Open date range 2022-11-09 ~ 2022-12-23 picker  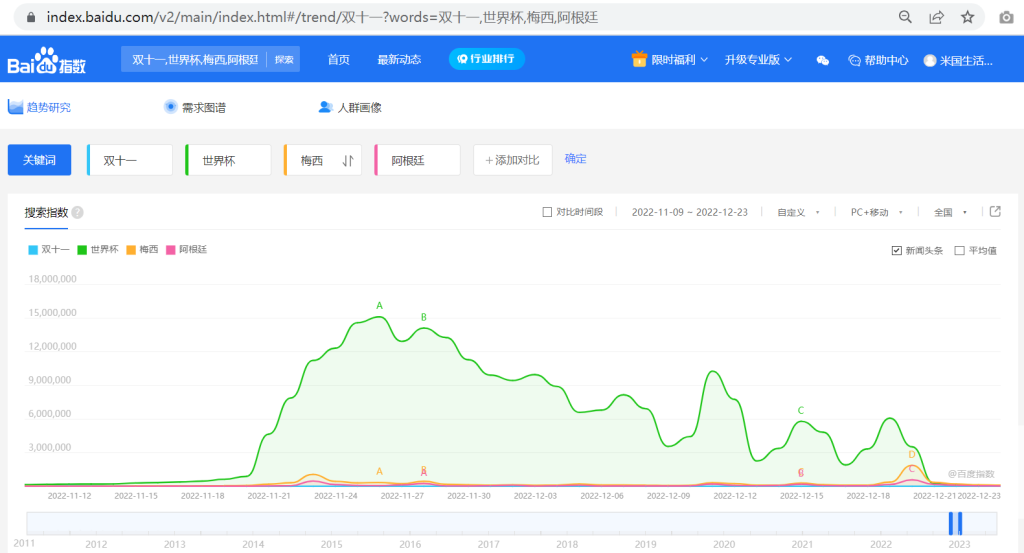[690, 212]
